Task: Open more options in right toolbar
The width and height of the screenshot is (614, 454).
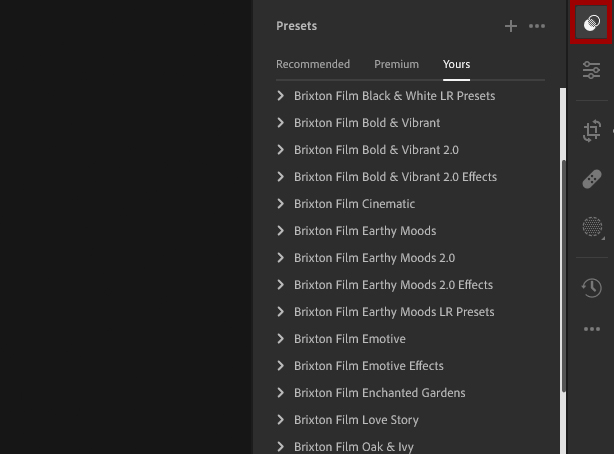Action: [591, 329]
